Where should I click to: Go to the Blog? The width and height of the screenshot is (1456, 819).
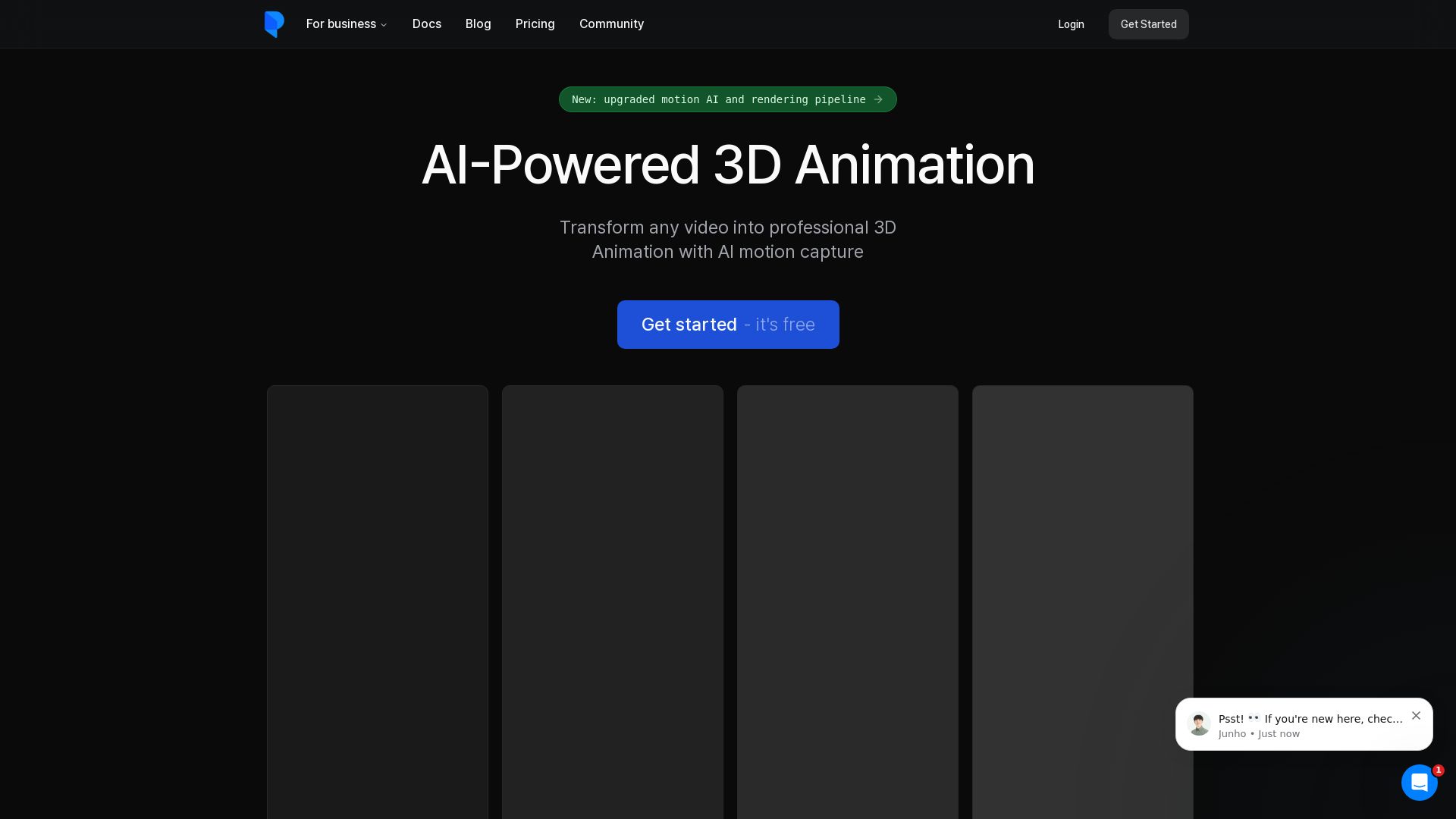pos(478,24)
